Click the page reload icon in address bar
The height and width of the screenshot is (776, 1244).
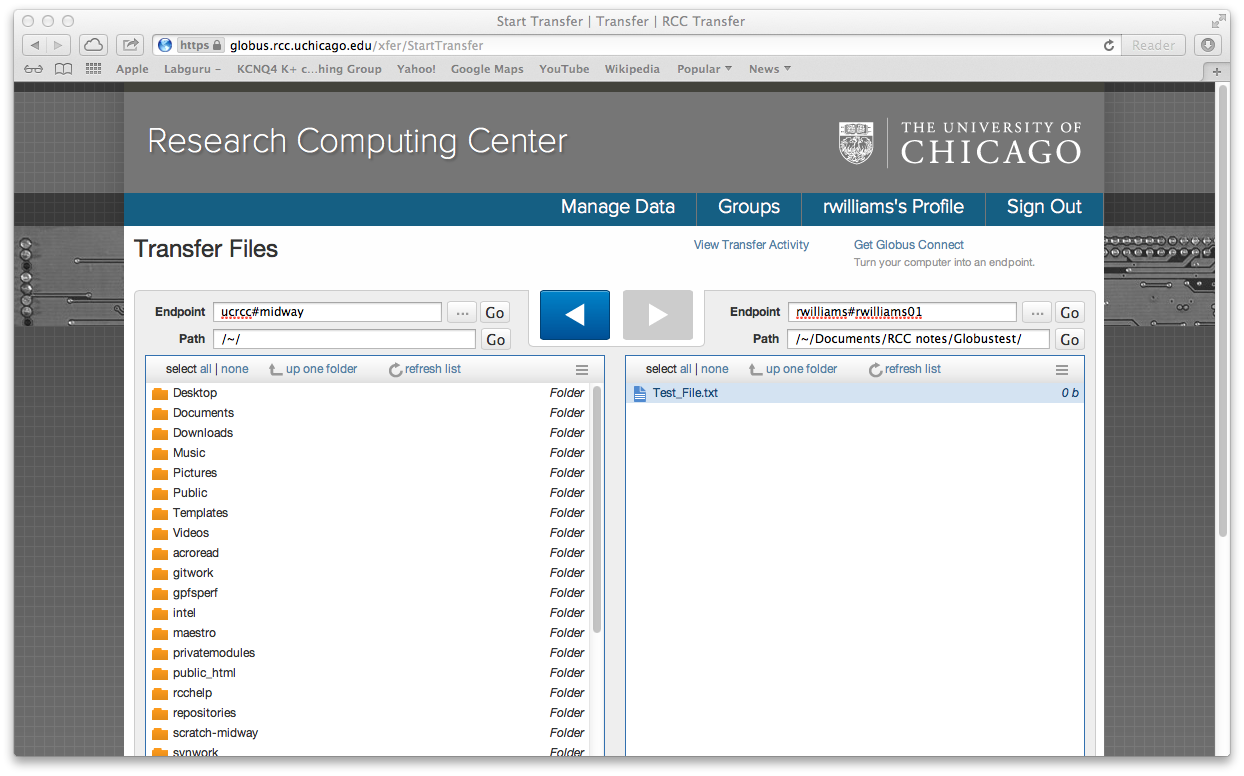[x=1108, y=45]
